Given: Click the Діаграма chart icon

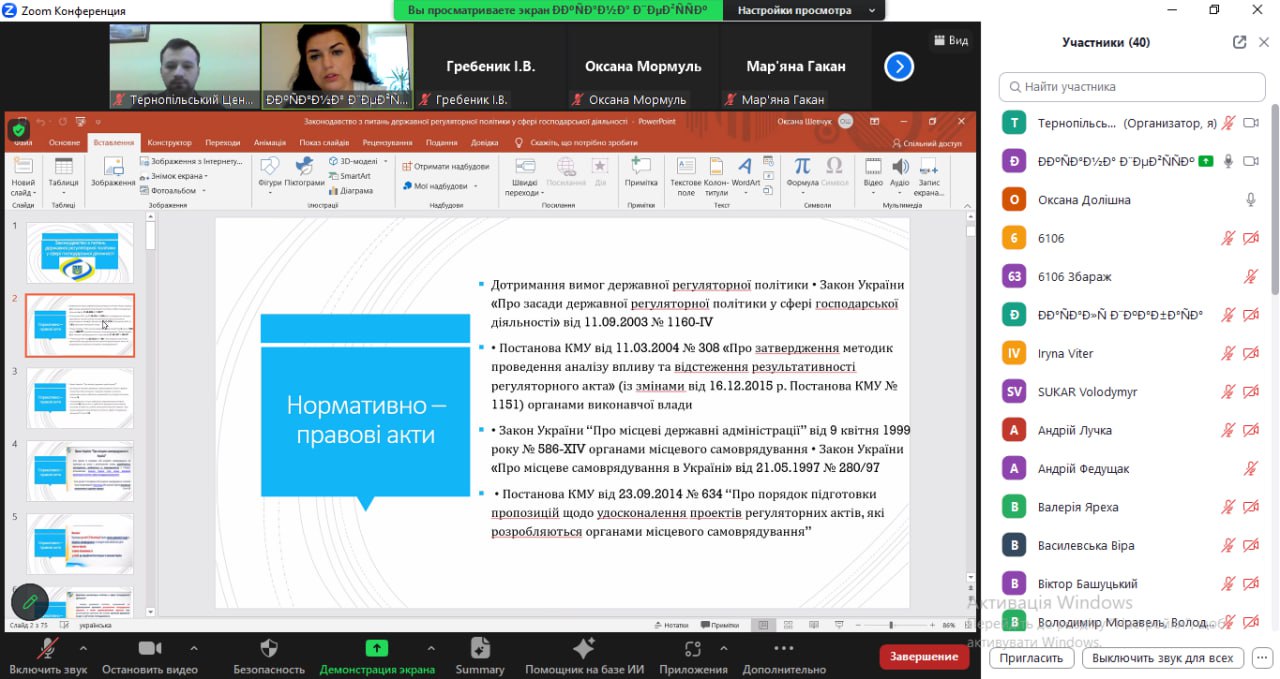Looking at the screenshot, I should click(x=350, y=190).
